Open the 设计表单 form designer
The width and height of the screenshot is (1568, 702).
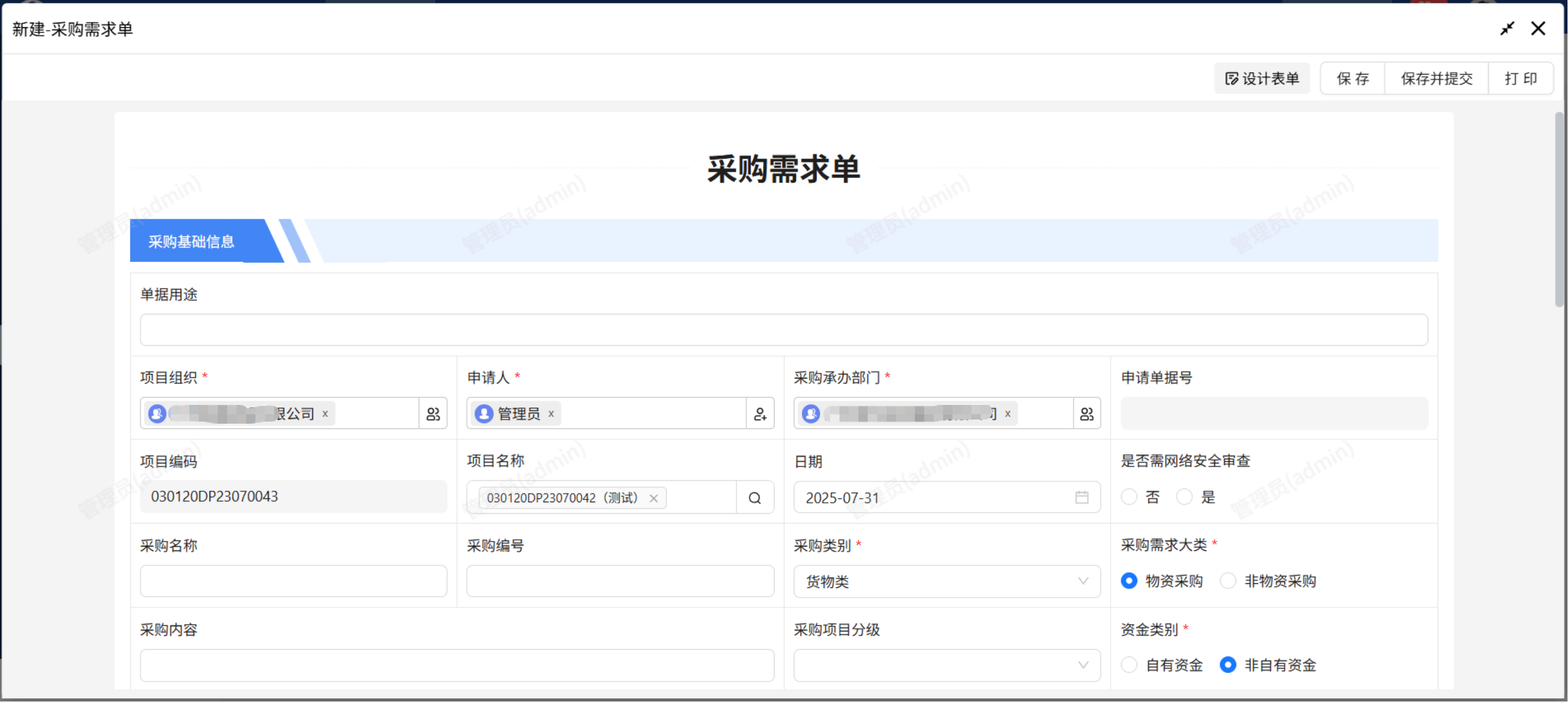click(1262, 78)
